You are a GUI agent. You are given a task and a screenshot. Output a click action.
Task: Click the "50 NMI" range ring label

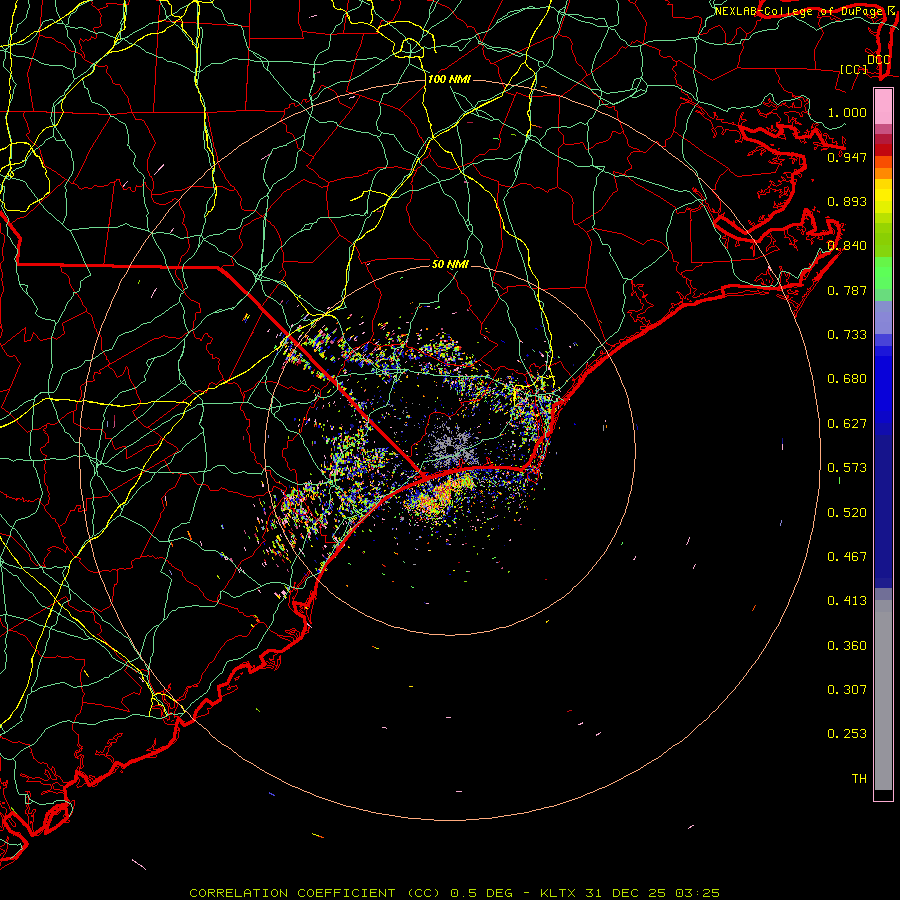coord(450,264)
